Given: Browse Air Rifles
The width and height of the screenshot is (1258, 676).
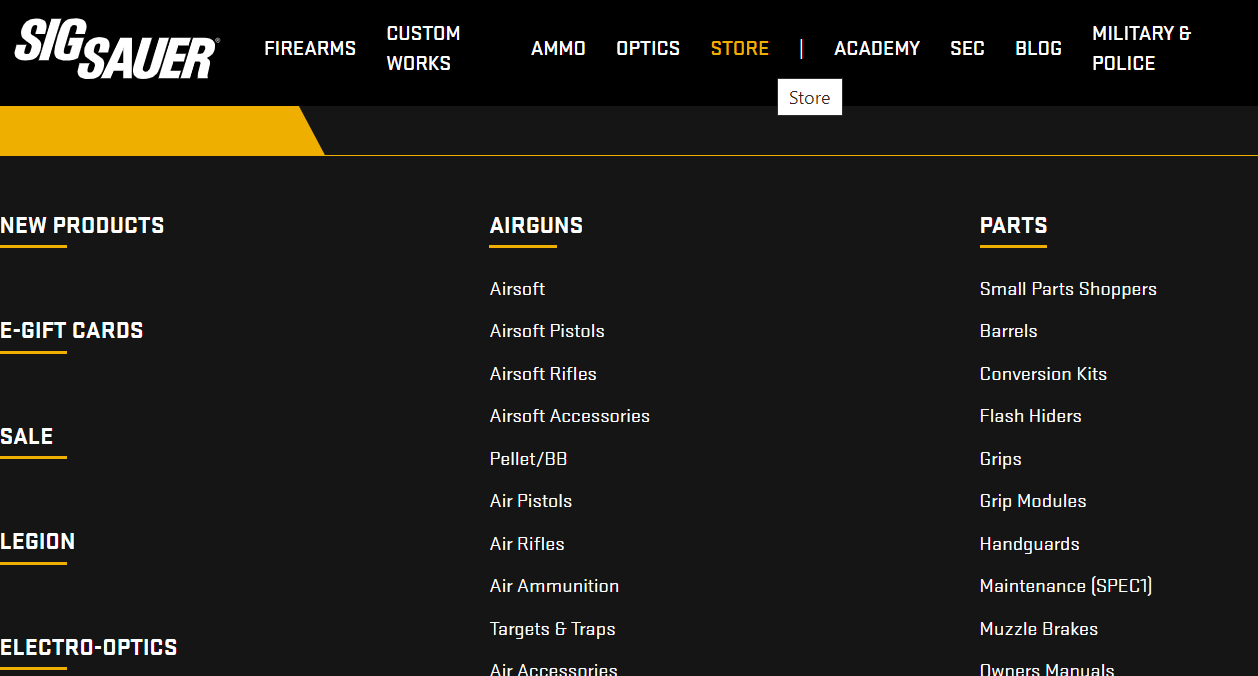Looking at the screenshot, I should (527, 544).
